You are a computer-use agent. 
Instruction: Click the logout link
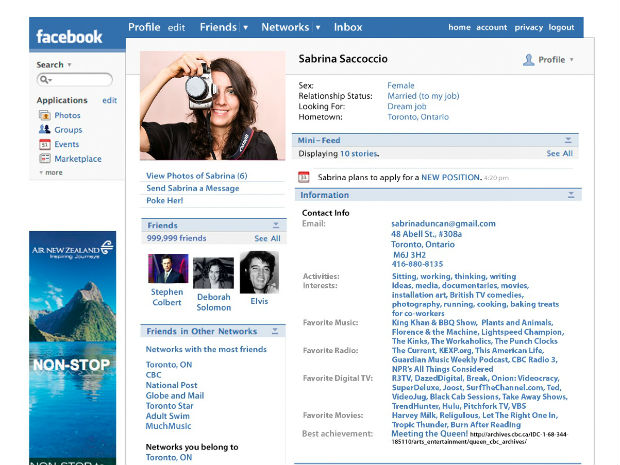coord(561,27)
